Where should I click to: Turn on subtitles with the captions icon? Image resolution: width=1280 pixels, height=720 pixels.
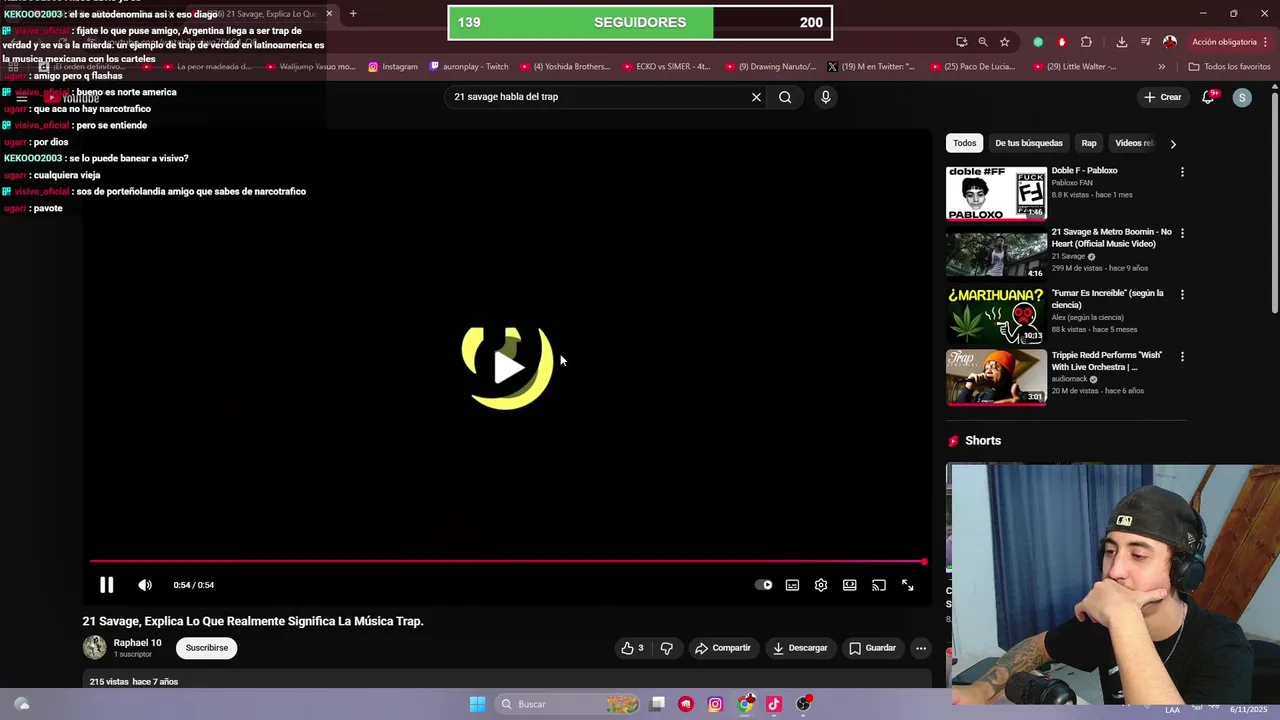pyautogui.click(x=792, y=585)
